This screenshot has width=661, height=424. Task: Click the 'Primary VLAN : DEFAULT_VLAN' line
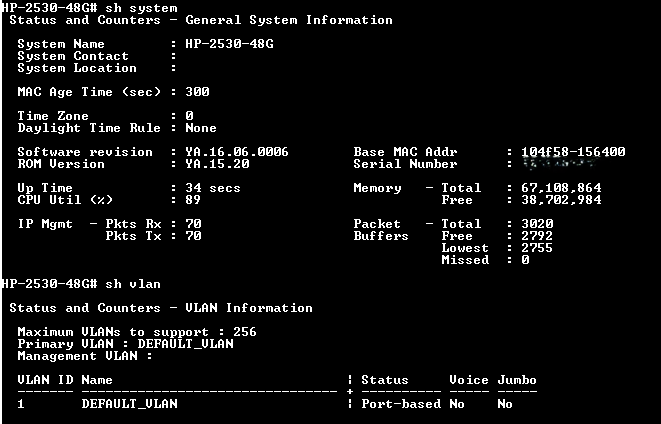click(x=125, y=344)
